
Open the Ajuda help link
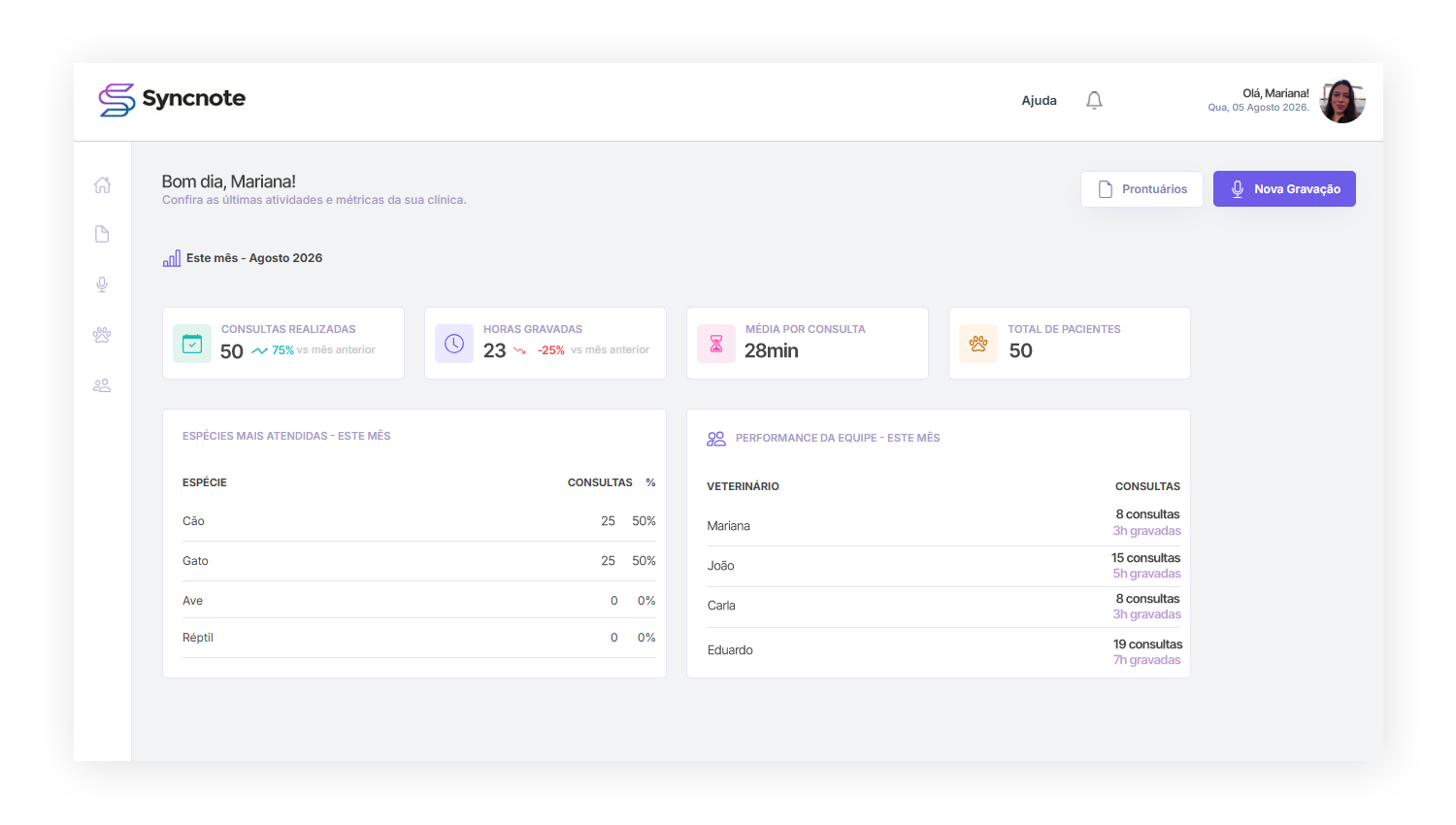click(x=1039, y=100)
